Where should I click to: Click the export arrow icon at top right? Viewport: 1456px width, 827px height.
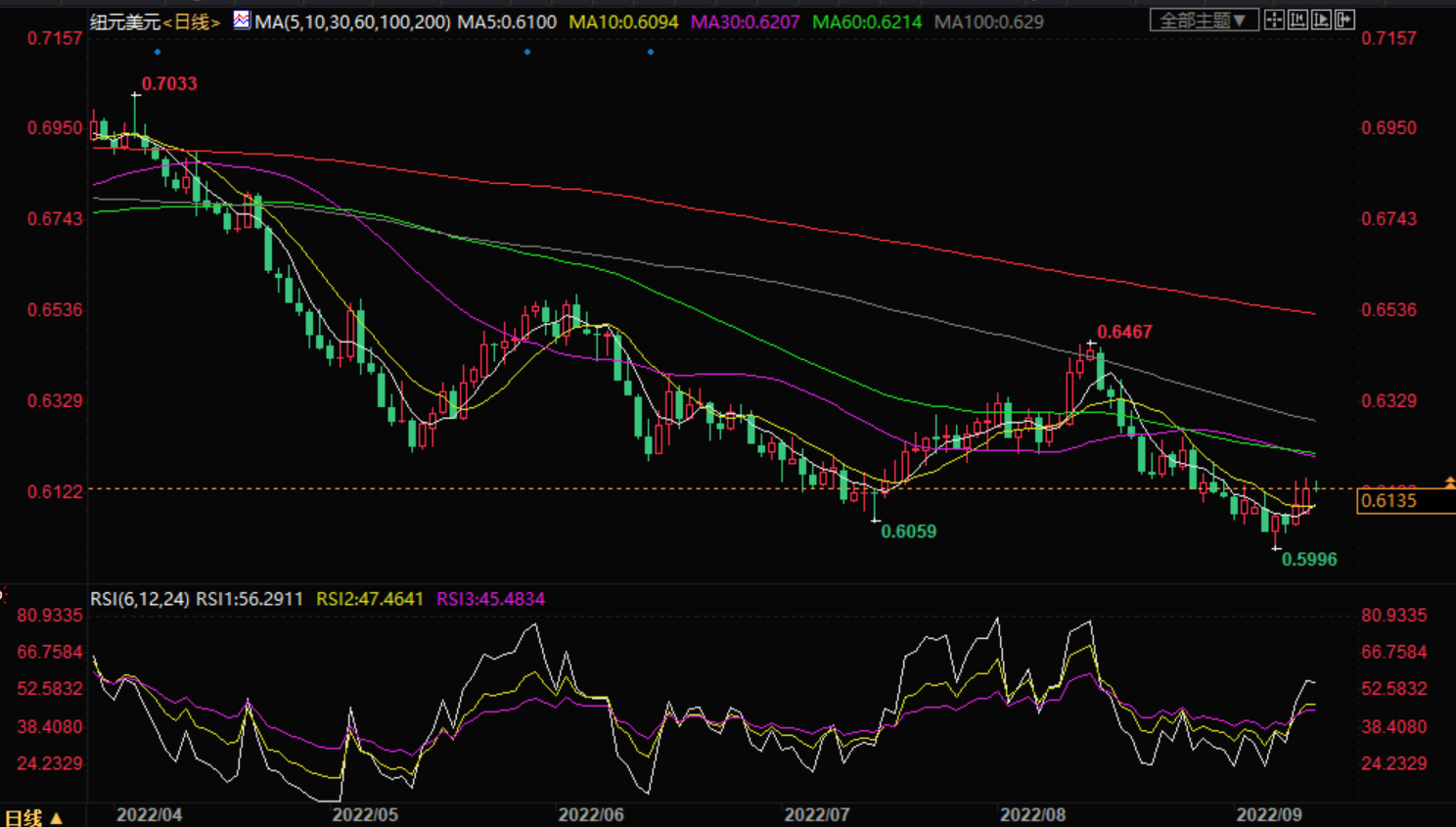[1344, 20]
